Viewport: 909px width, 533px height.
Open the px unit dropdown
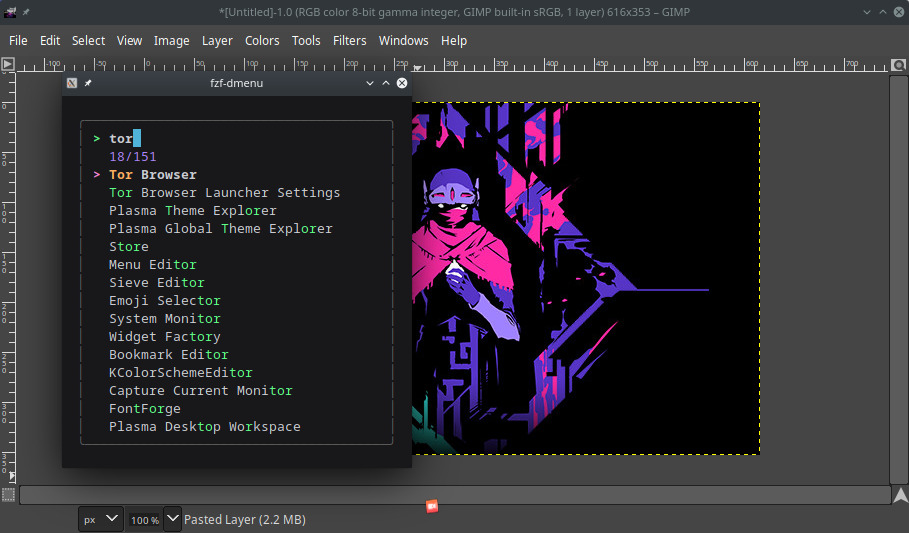click(101, 519)
